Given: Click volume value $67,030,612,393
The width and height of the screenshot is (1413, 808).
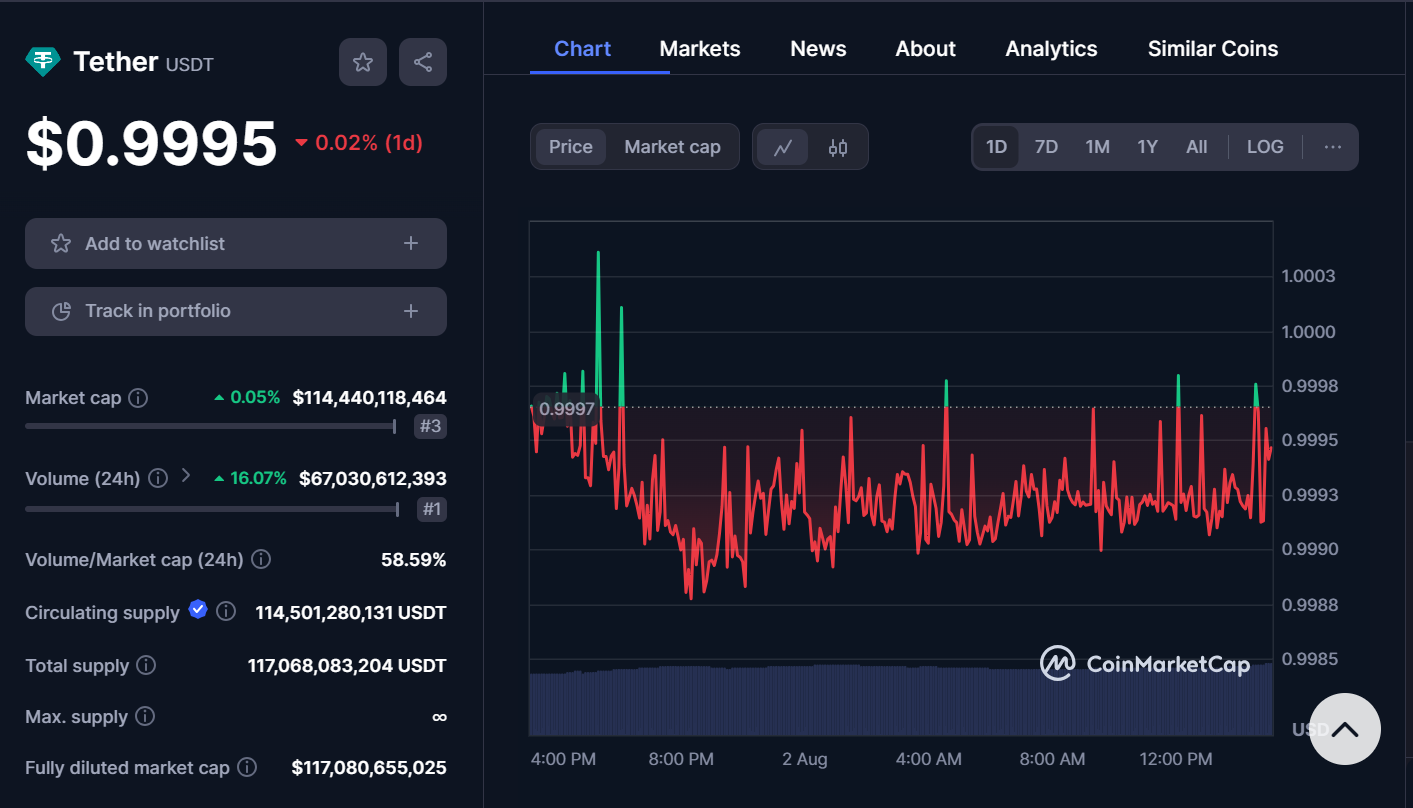Looking at the screenshot, I should (x=373, y=478).
